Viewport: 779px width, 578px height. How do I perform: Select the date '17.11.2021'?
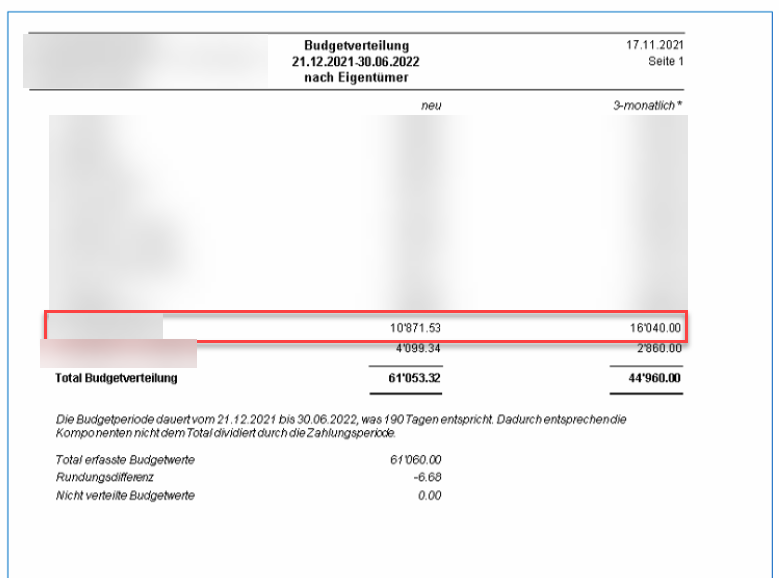[654, 45]
